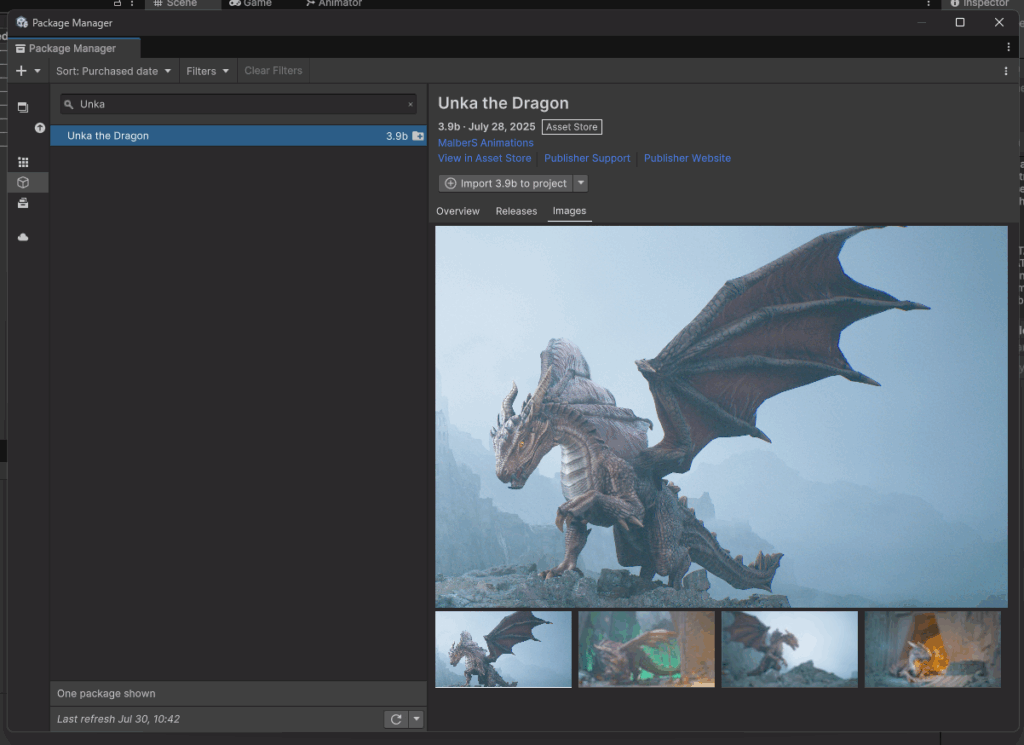This screenshot has width=1024, height=745.
Task: Click the Unka the Dragon heading in the details pane
Action: pyautogui.click(x=503, y=103)
